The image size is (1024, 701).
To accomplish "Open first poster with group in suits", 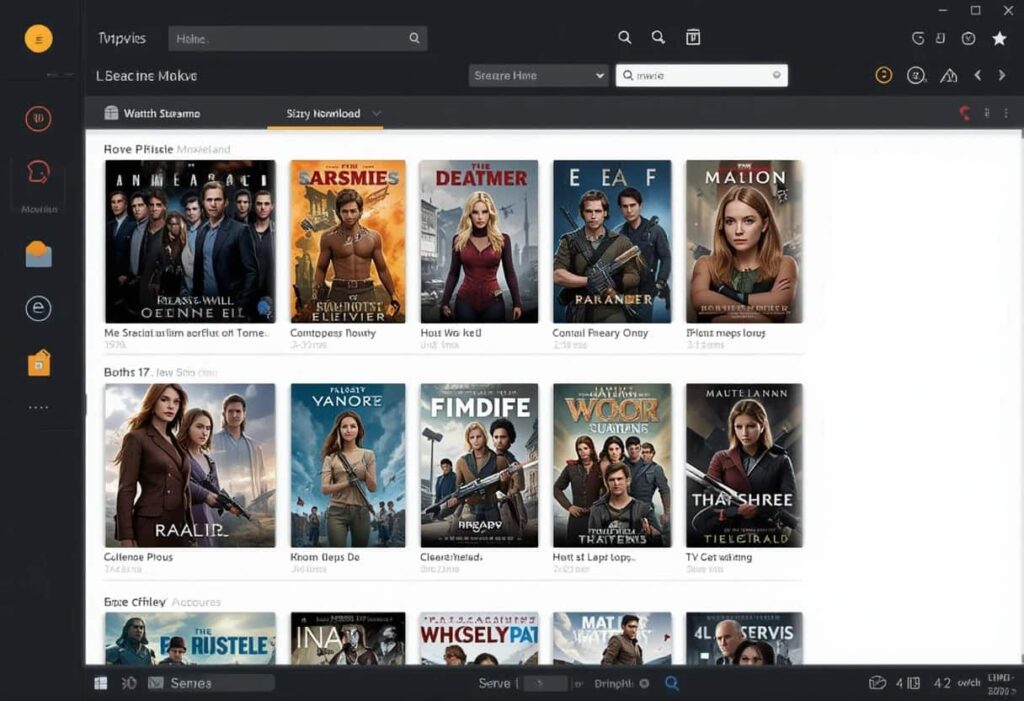I will 189,241.
